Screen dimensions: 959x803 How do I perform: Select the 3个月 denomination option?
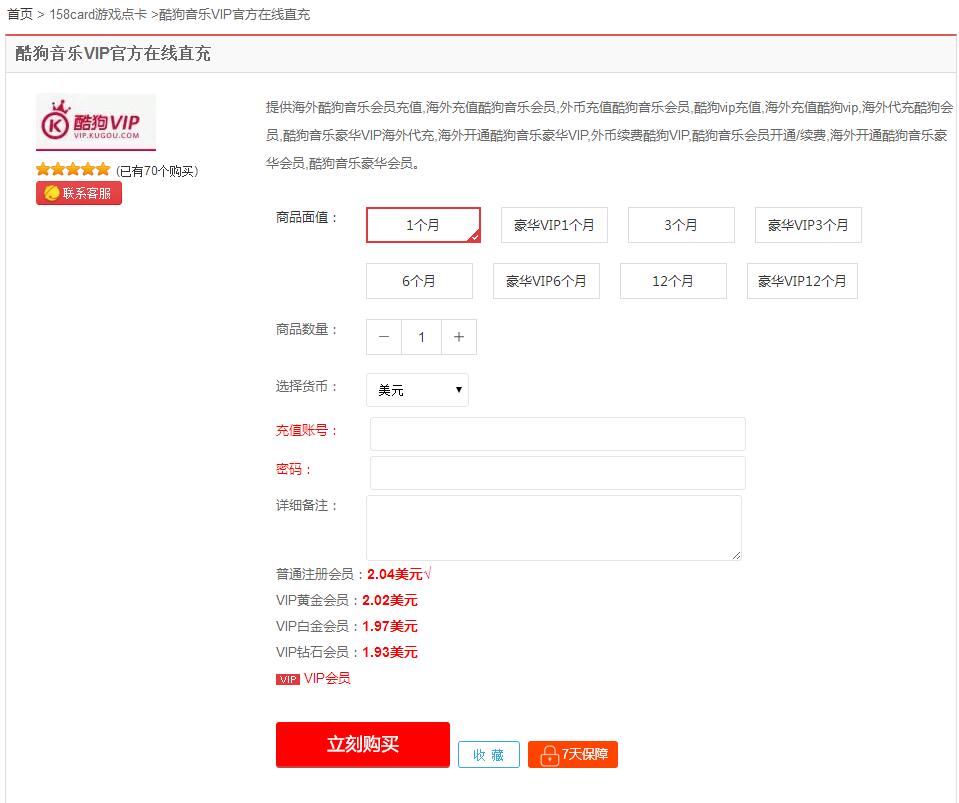click(681, 225)
